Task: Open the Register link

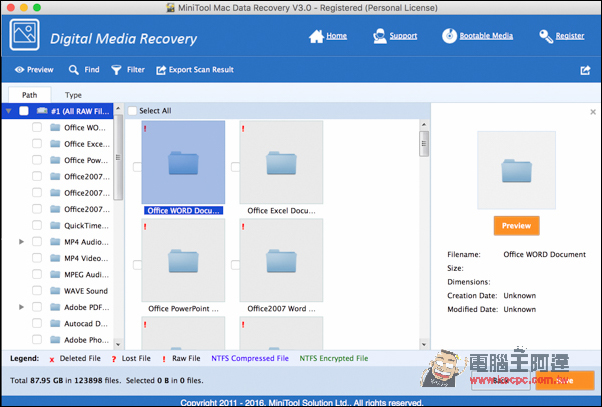Action: pyautogui.click(x=570, y=36)
